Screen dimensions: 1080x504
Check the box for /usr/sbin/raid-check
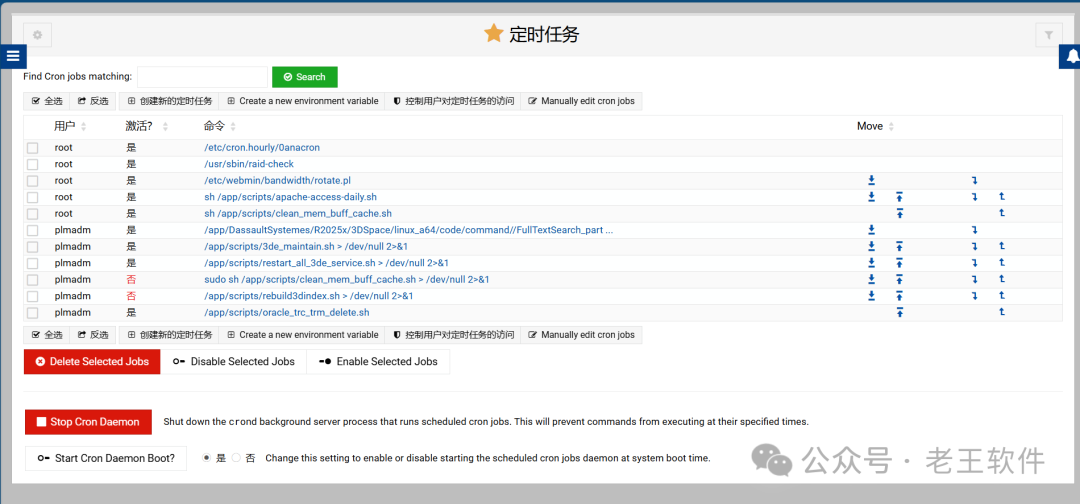coord(33,164)
